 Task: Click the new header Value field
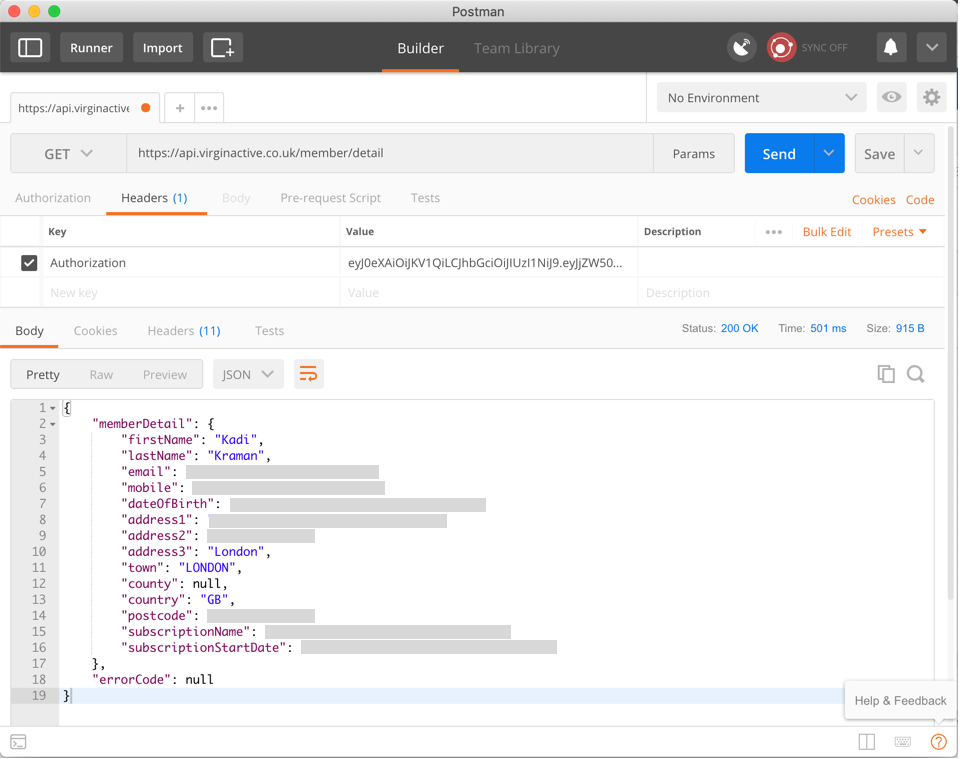click(x=489, y=293)
